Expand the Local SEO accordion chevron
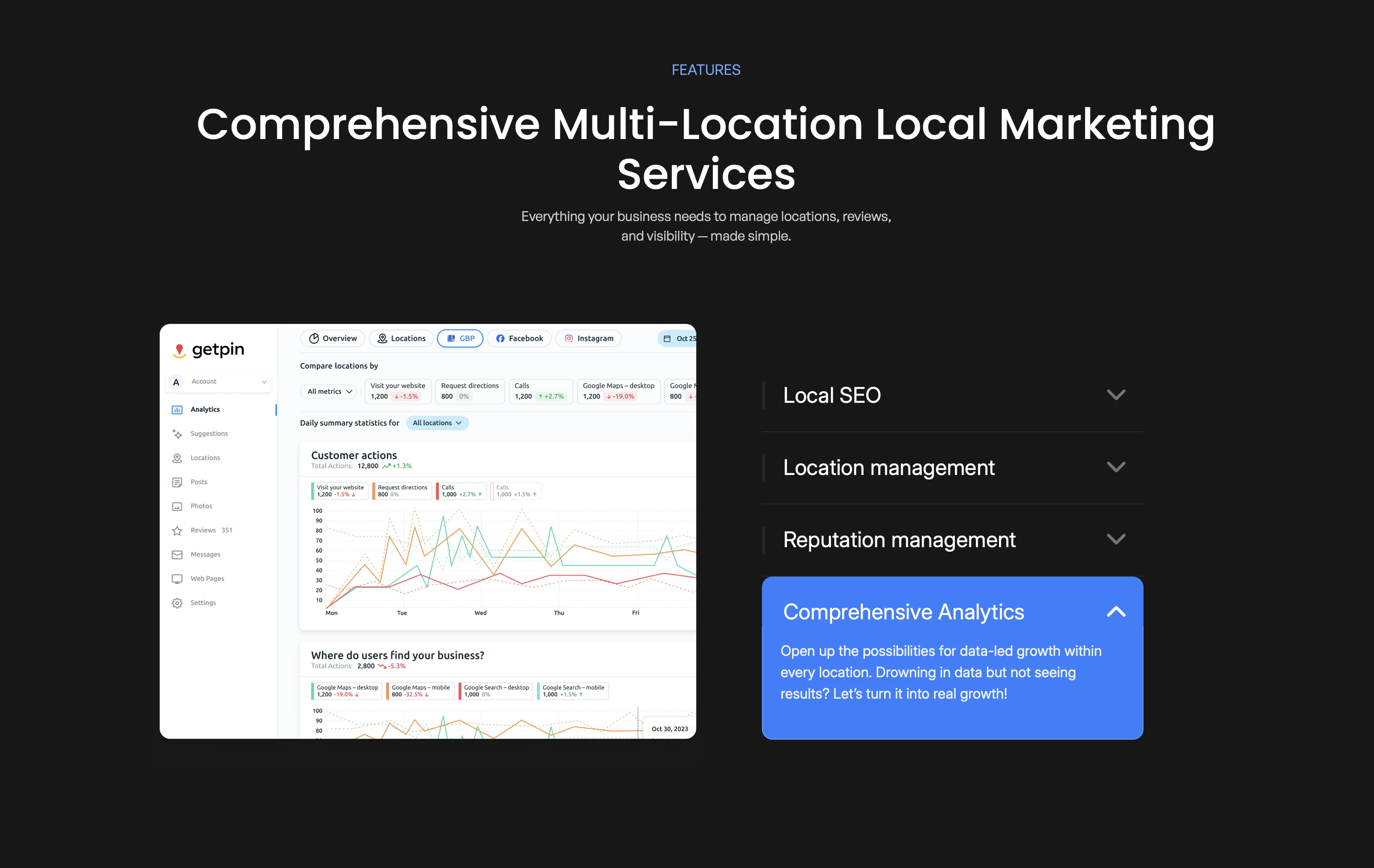This screenshot has width=1374, height=868. coord(1115,395)
